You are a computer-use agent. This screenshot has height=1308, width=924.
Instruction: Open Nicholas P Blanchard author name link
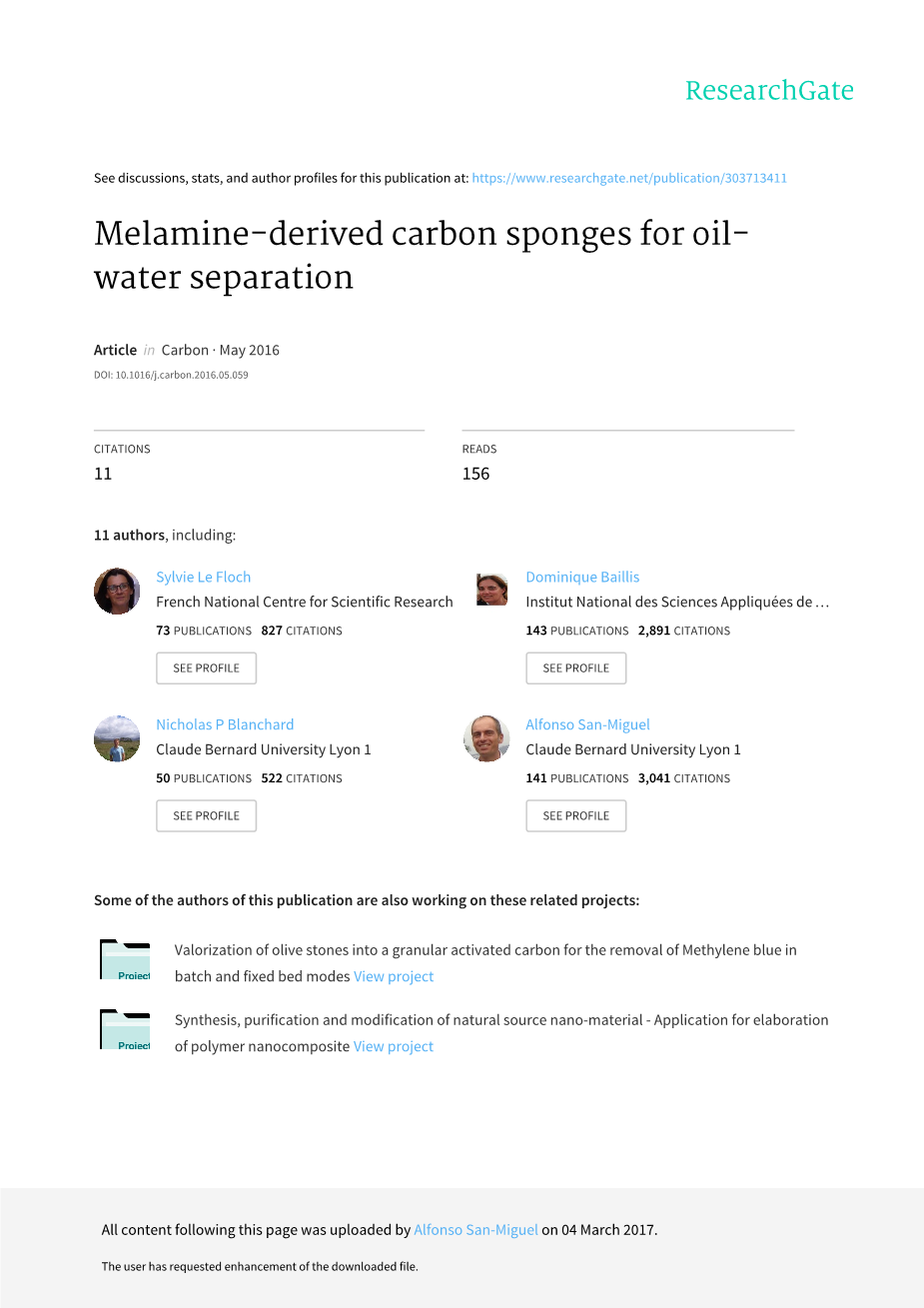[225, 724]
